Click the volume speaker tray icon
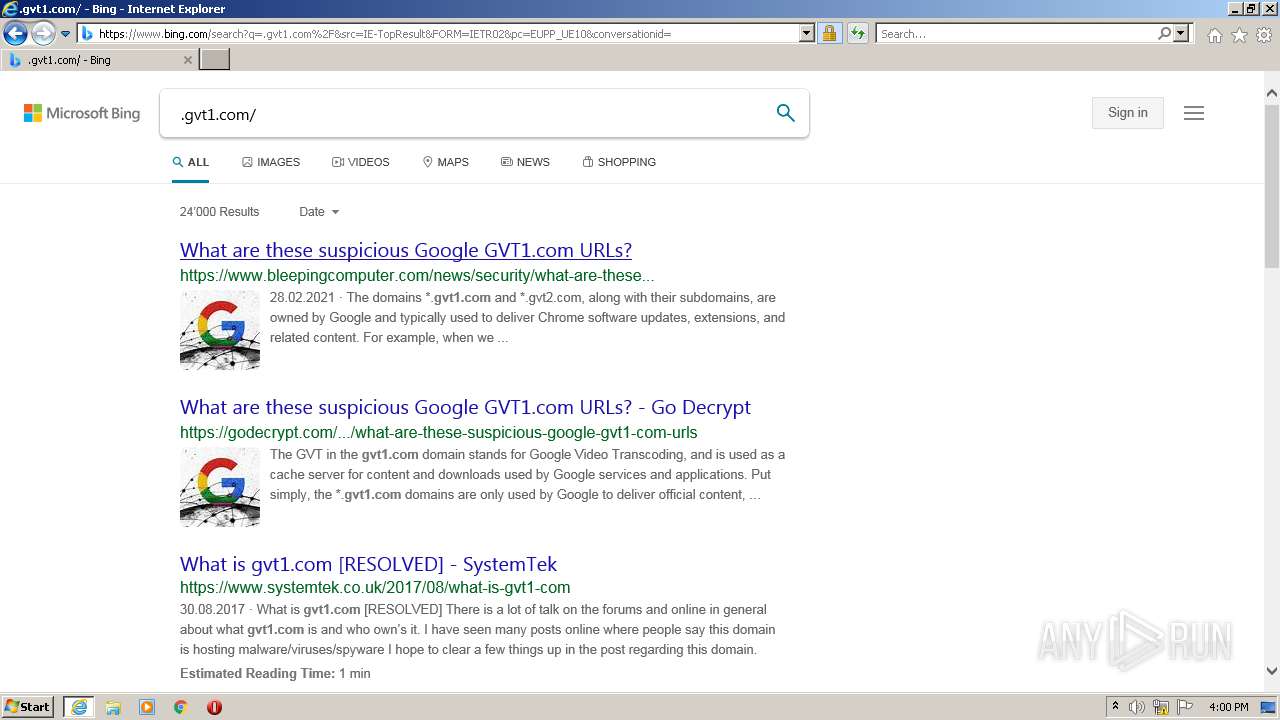 [x=1137, y=707]
